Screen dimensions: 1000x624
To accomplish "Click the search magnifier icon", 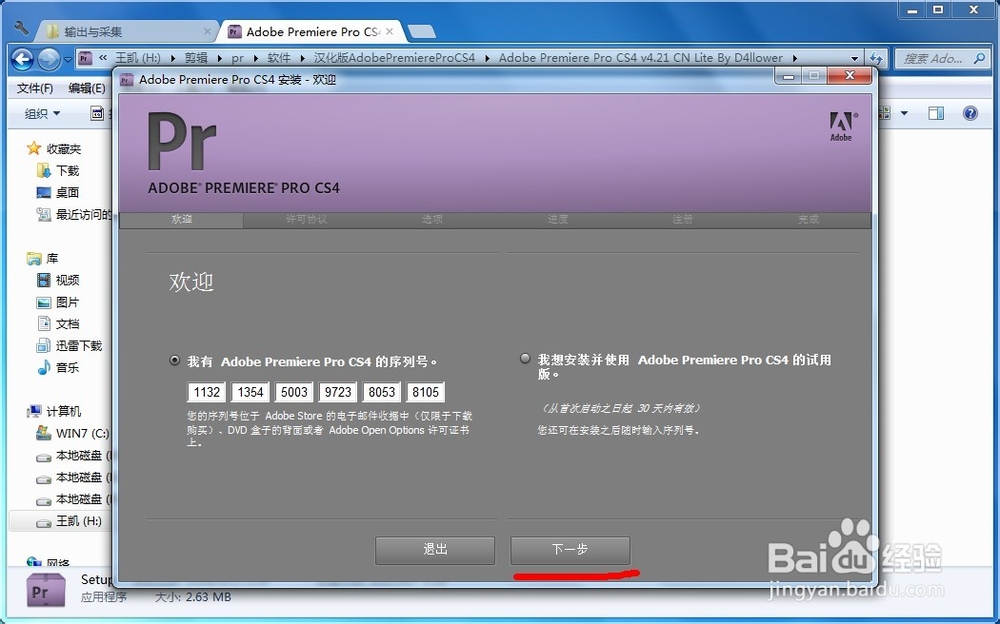I will point(979,59).
